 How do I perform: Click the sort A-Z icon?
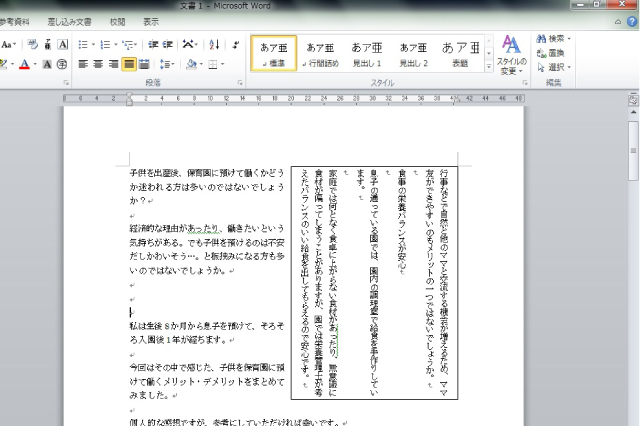coord(214,44)
